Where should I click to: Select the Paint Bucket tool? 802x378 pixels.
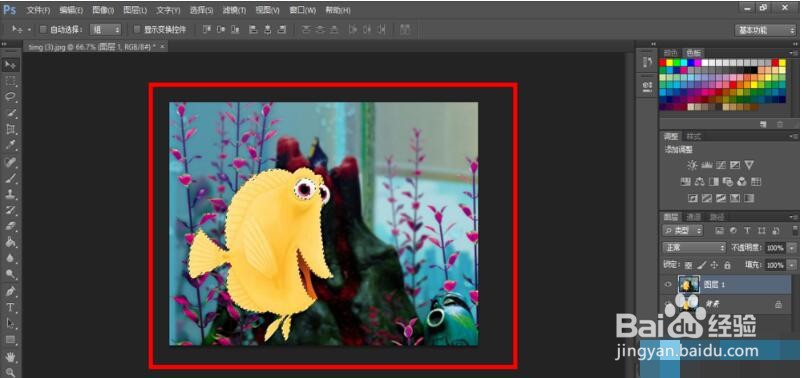point(10,242)
